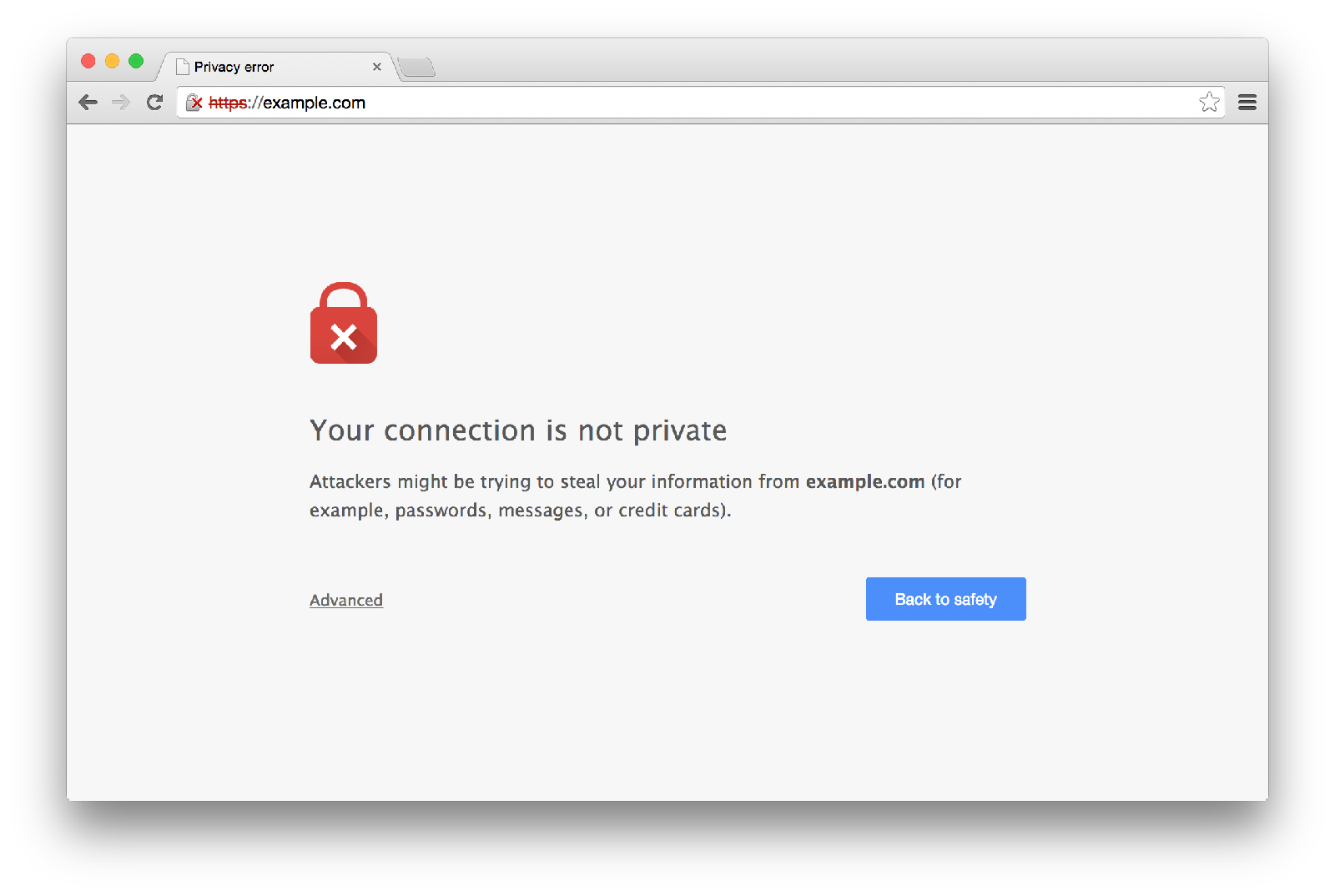This screenshot has width=1335, height=896.
Task: Click the large red padlock warning icon
Action: pyautogui.click(x=344, y=324)
